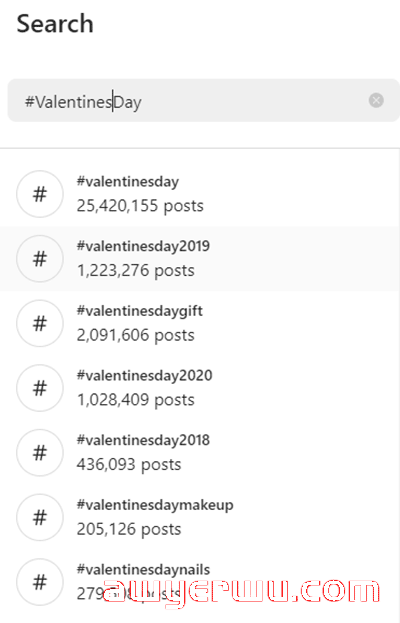The width and height of the screenshot is (400, 623).
Task: Clear the search field with the X icon
Action: click(376, 101)
